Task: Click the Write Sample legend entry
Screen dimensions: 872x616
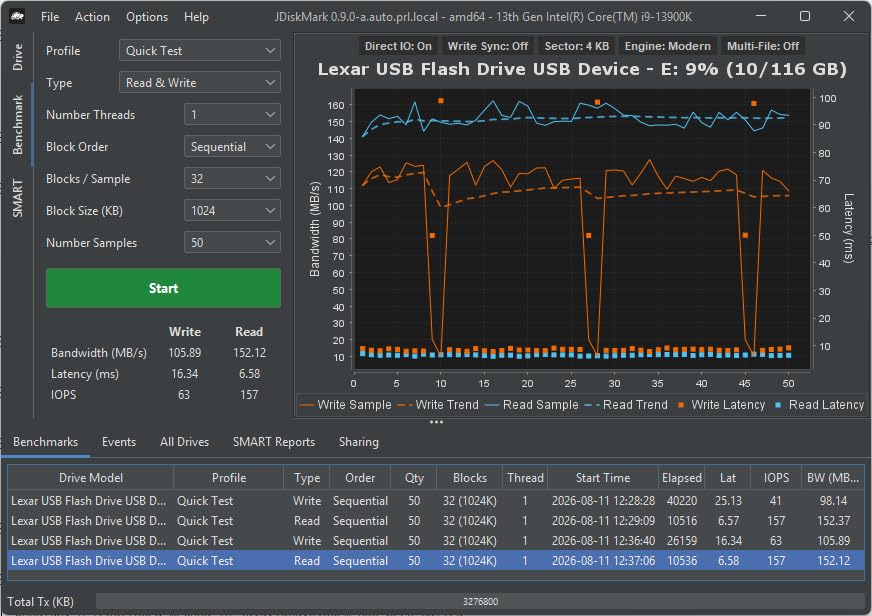Action: [345, 405]
